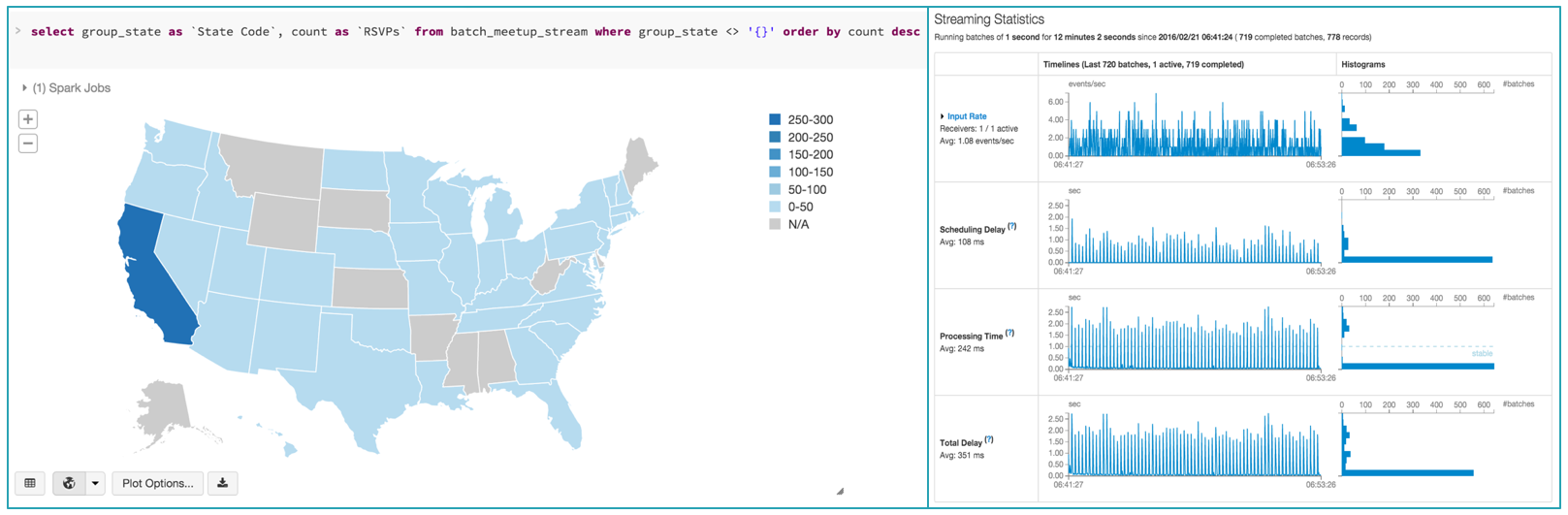Switch to the table view icon

(x=30, y=483)
